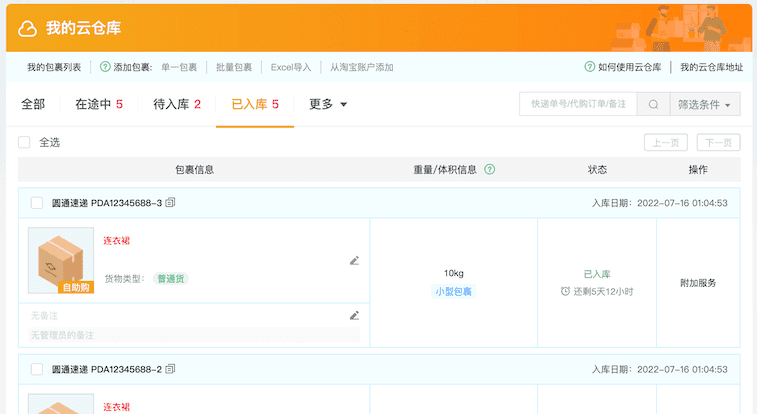The height and width of the screenshot is (414, 757).
Task: Open the 筛选条件 filter dropdown
Action: [705, 104]
